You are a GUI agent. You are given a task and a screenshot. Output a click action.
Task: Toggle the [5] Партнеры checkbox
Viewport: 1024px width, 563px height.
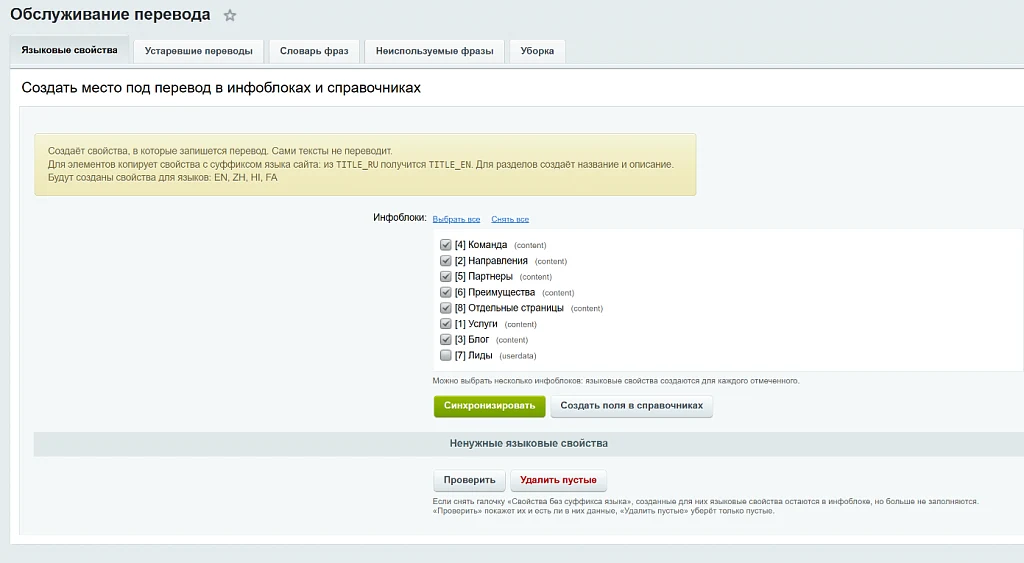click(445, 276)
